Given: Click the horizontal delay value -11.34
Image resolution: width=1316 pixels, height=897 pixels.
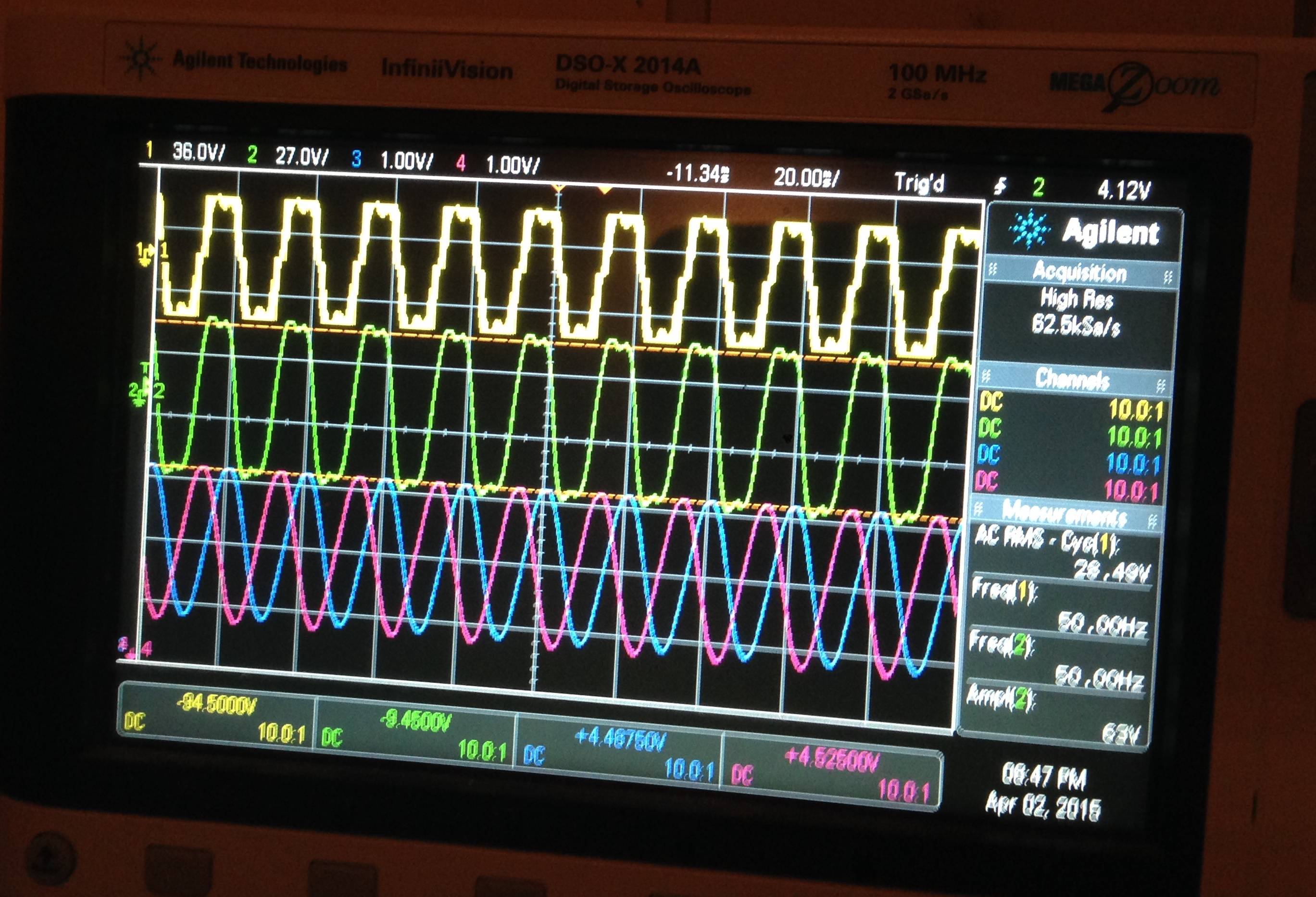Looking at the screenshot, I should tap(698, 173).
